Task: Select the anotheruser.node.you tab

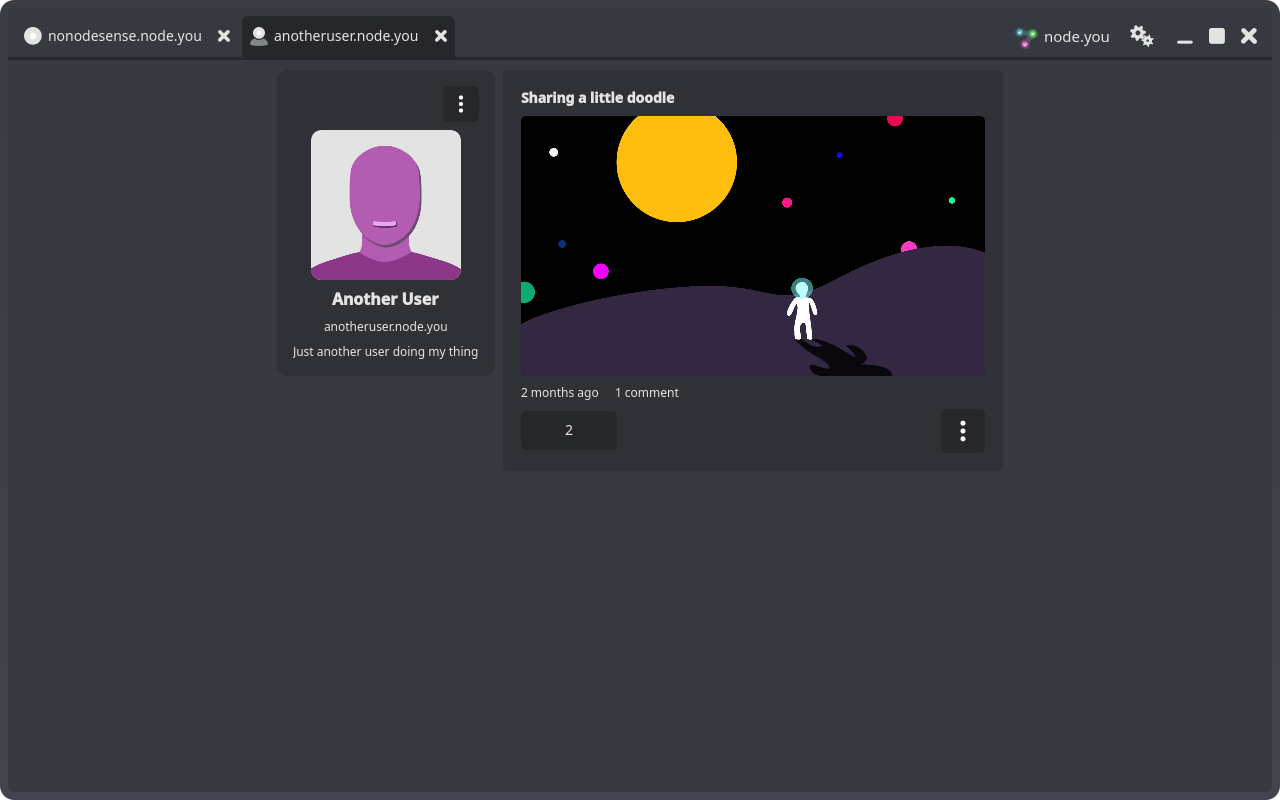Action: click(x=348, y=37)
